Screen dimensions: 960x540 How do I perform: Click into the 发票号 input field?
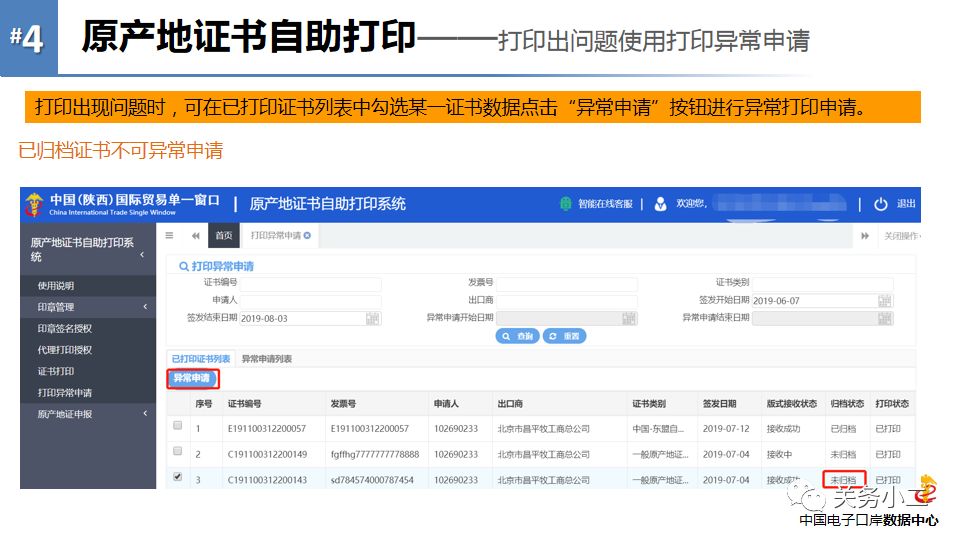[566, 283]
